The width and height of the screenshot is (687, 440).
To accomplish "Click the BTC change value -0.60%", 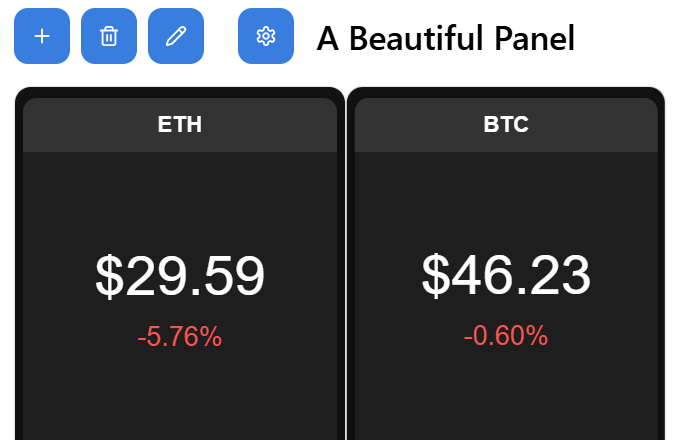I will (x=506, y=336).
